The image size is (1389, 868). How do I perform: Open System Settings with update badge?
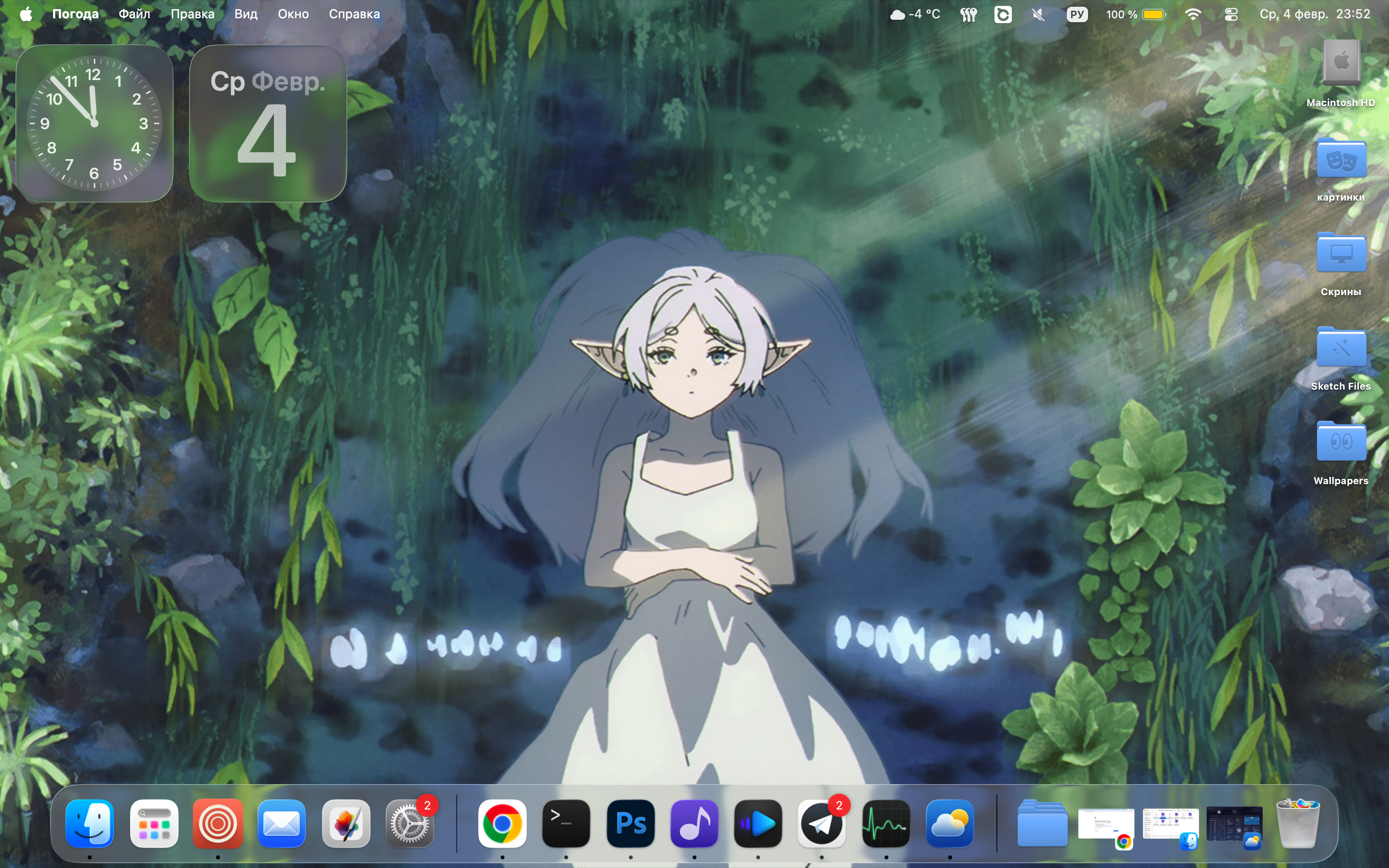[x=409, y=824]
